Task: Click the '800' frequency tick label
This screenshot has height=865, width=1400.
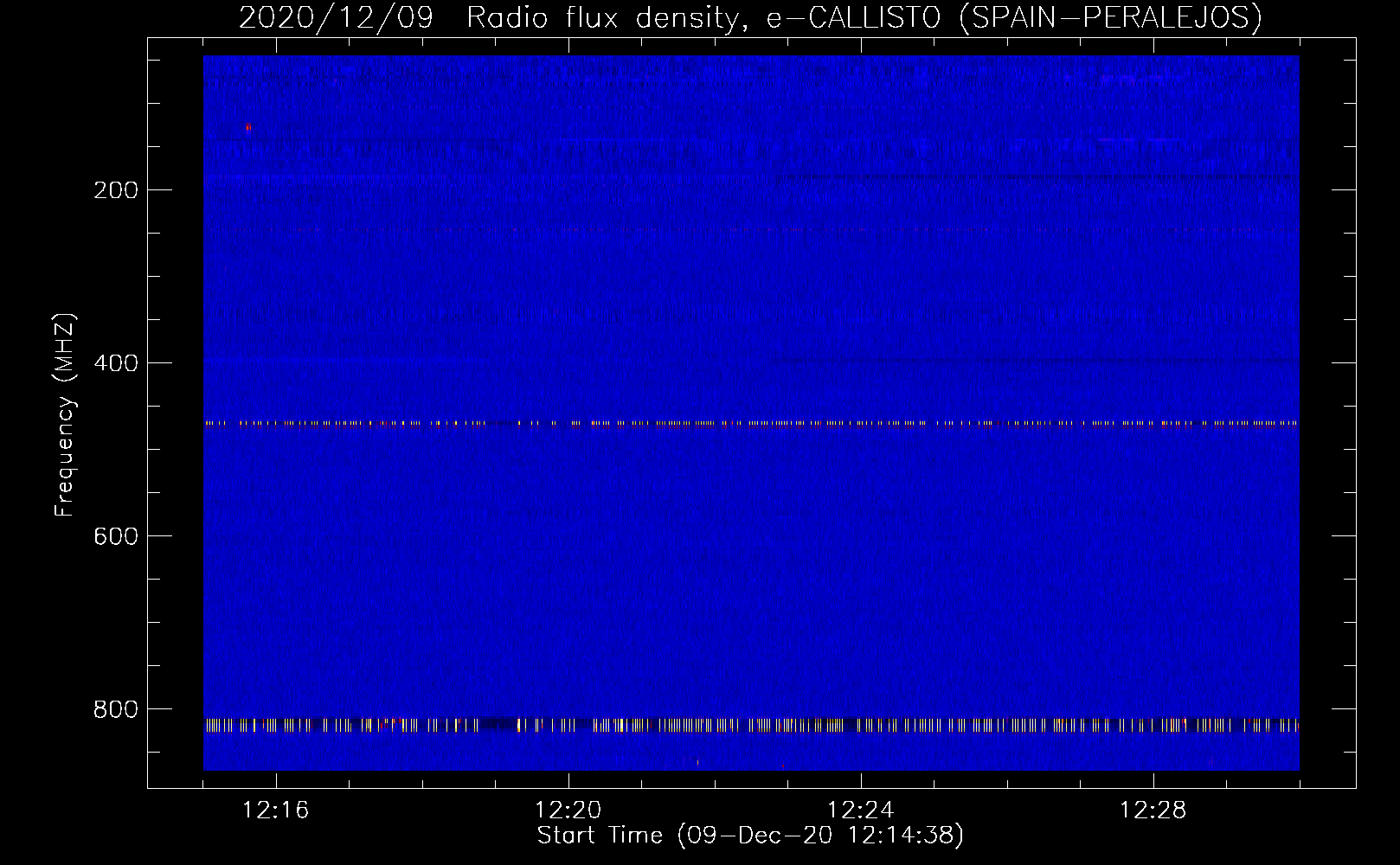Action: (115, 709)
